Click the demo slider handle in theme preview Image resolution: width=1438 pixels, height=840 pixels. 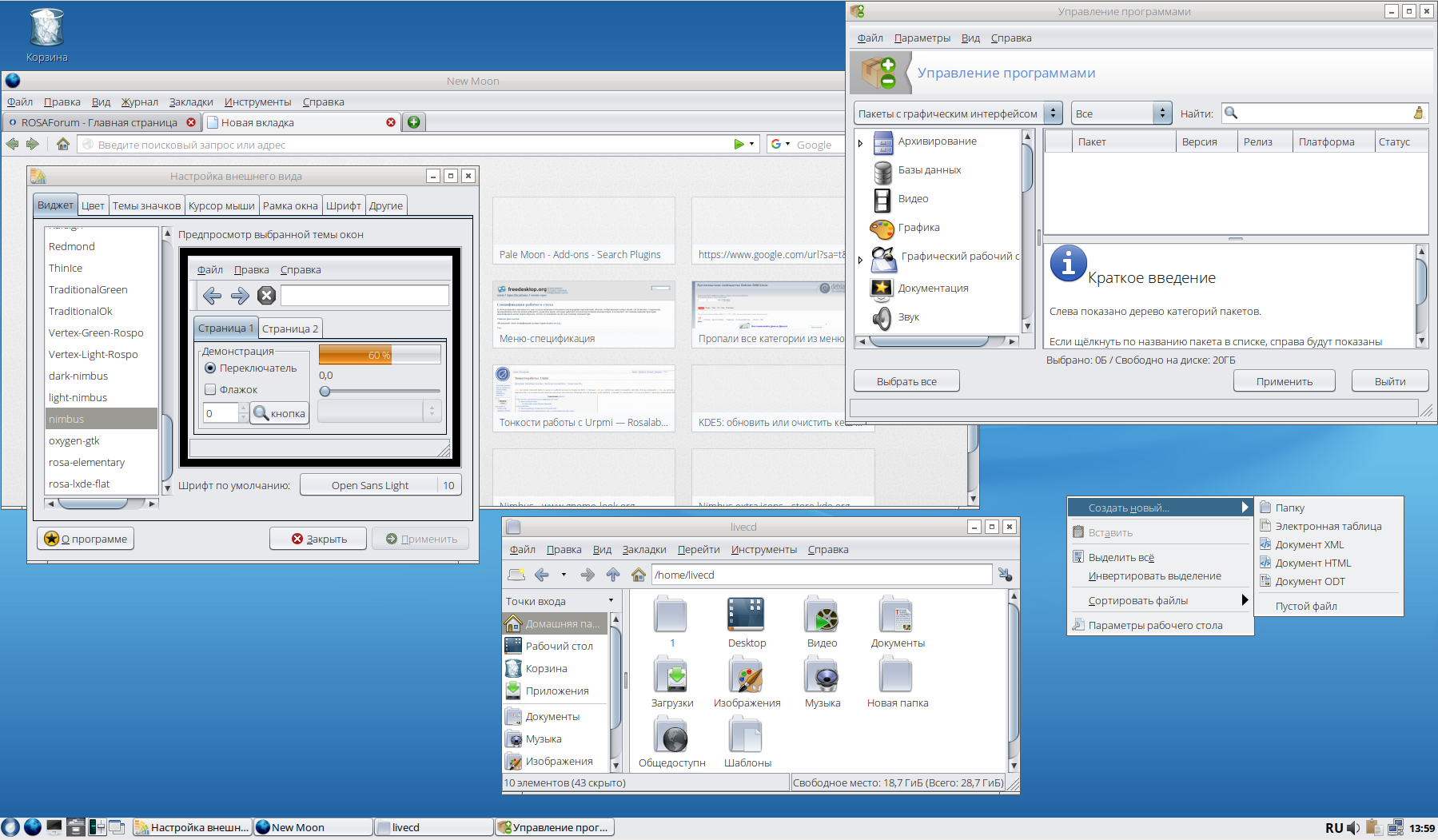point(325,391)
